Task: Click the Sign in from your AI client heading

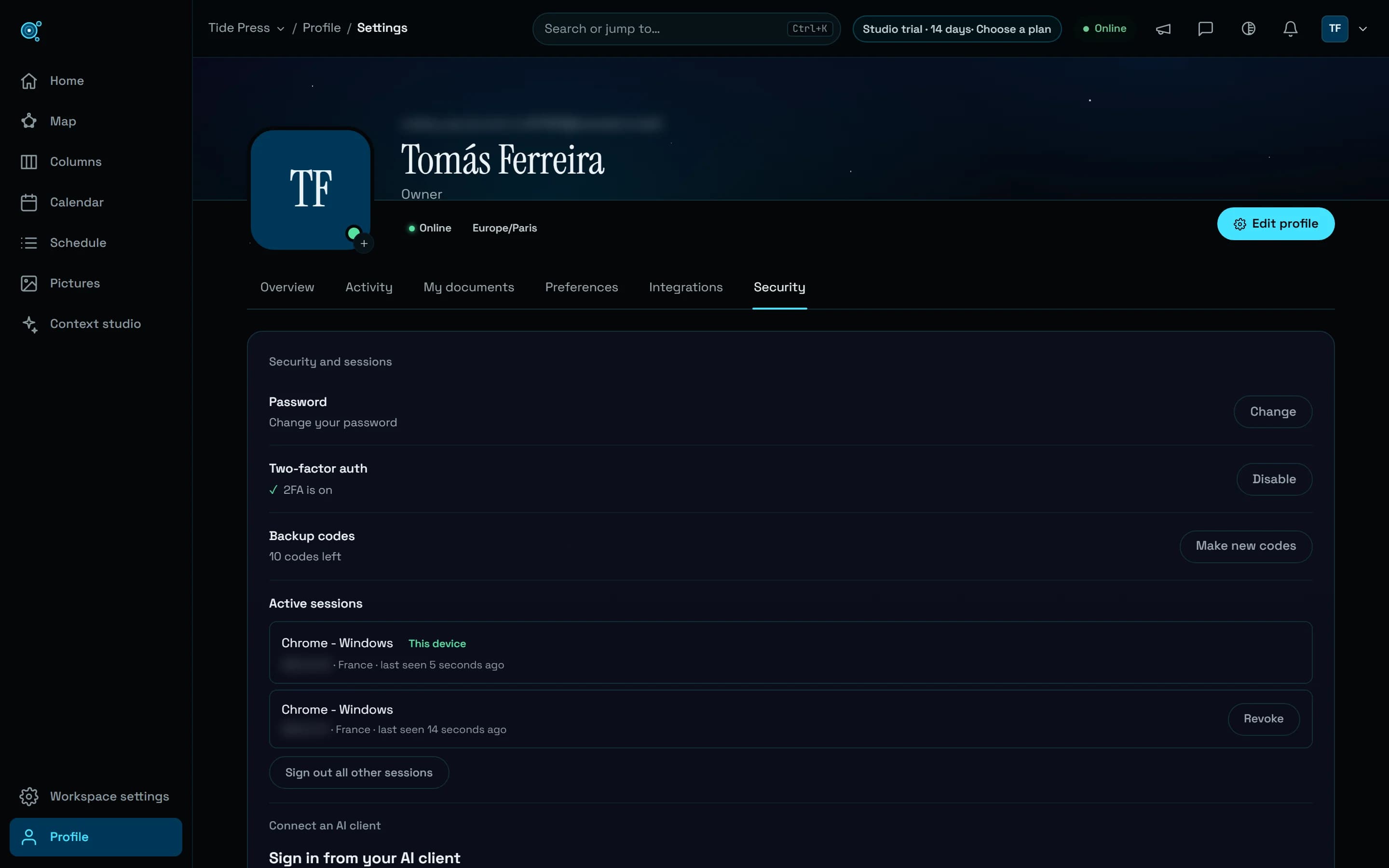Action: (365, 858)
